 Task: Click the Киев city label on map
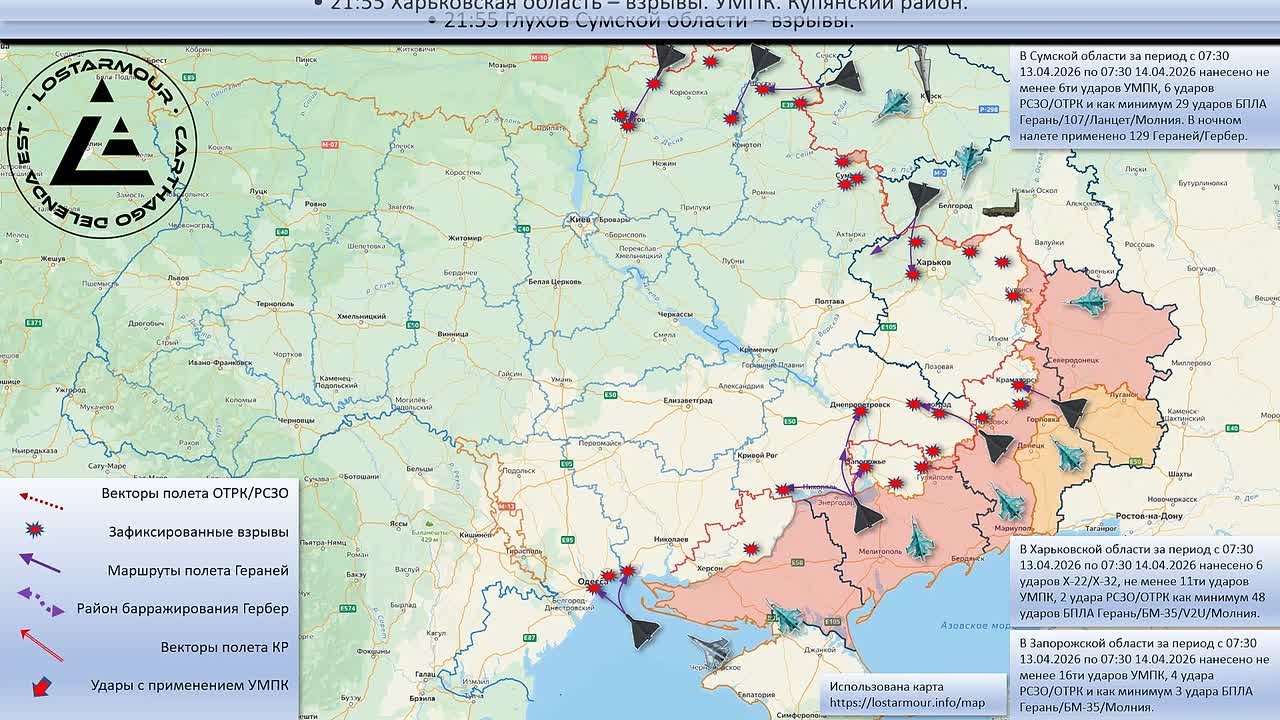click(x=578, y=218)
